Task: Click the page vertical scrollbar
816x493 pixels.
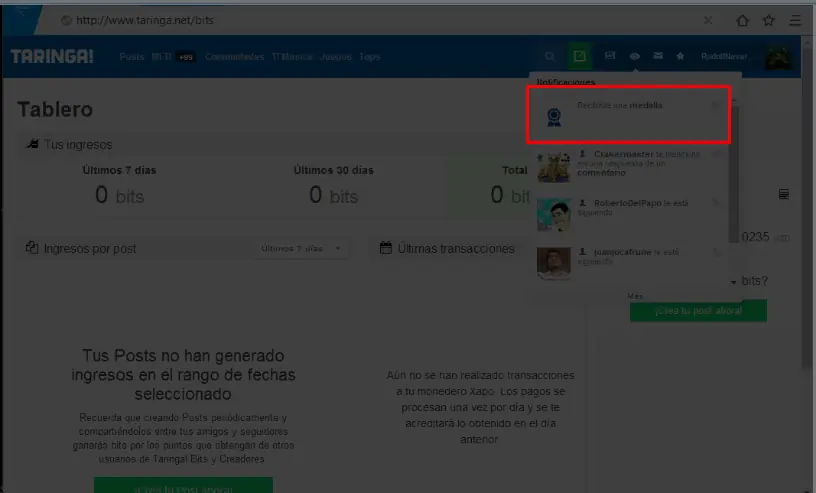Action: tap(808, 208)
